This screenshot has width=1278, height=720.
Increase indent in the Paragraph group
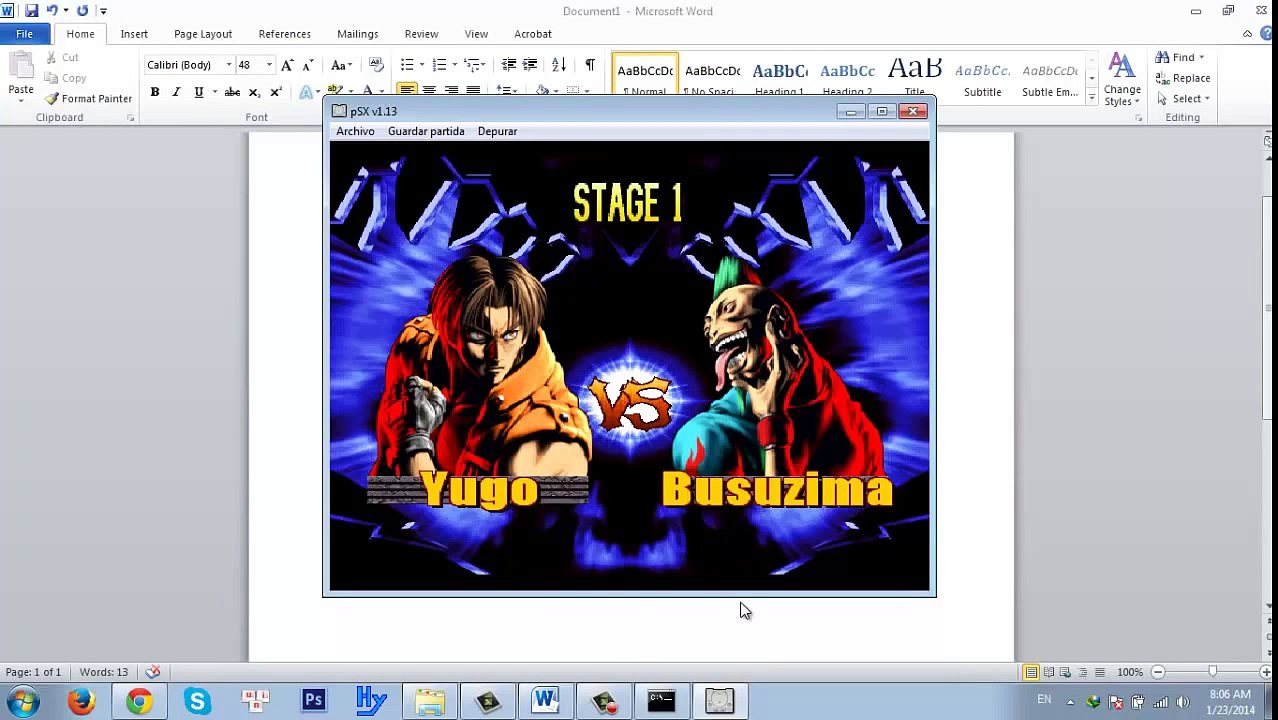pyautogui.click(x=530, y=65)
